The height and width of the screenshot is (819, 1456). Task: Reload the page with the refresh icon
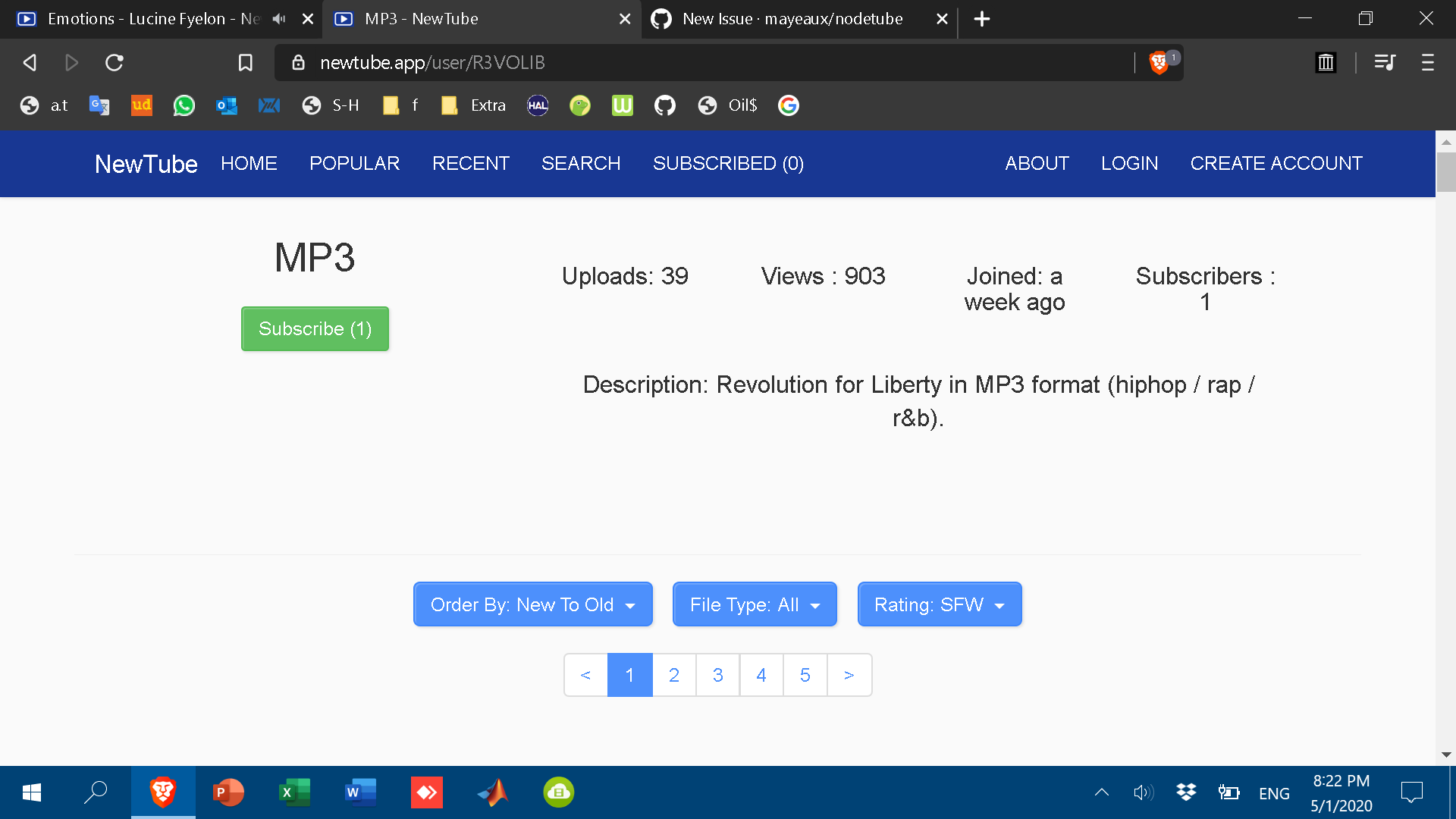(x=115, y=63)
